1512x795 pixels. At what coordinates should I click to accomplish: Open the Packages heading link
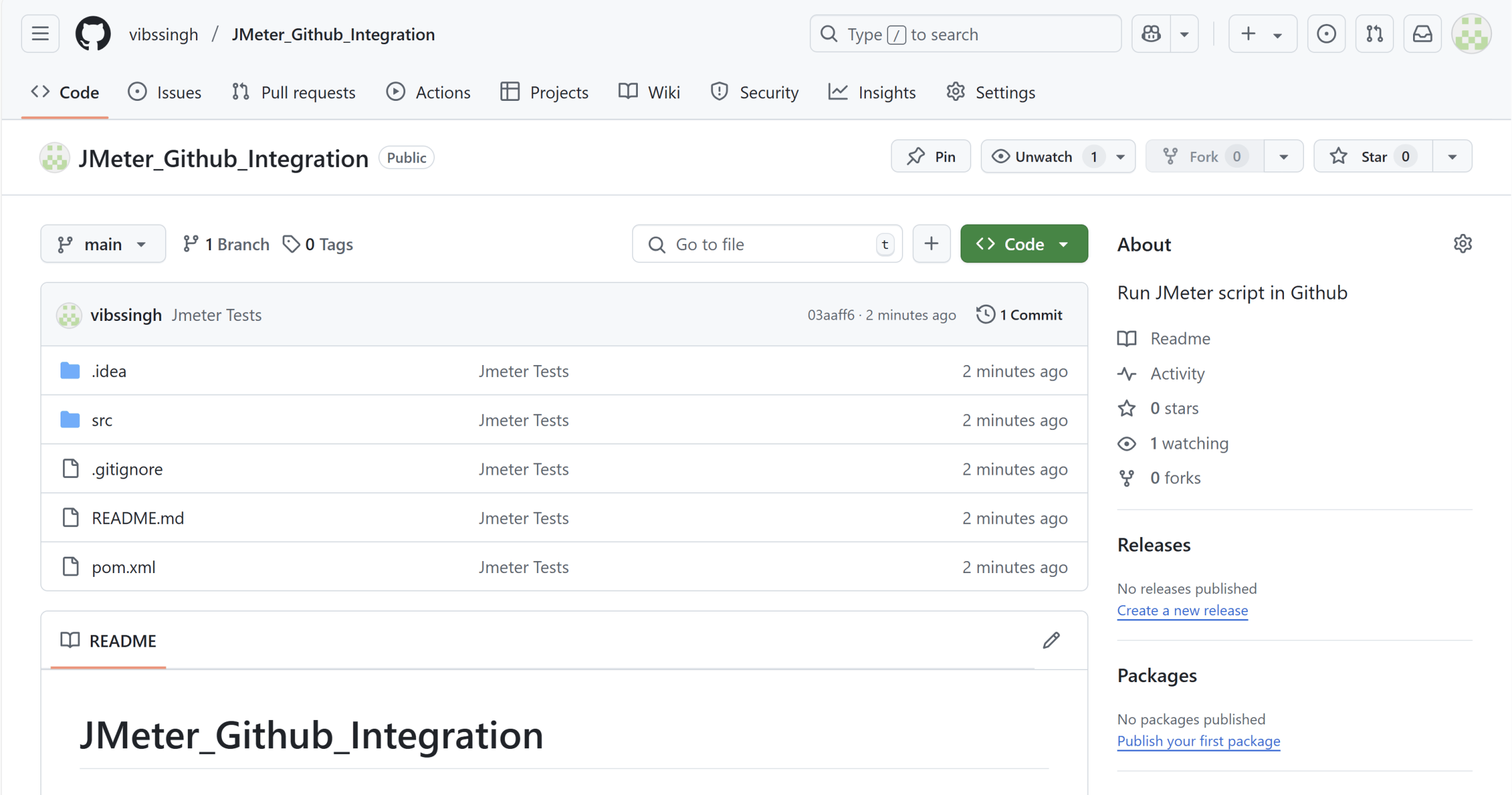1157,675
